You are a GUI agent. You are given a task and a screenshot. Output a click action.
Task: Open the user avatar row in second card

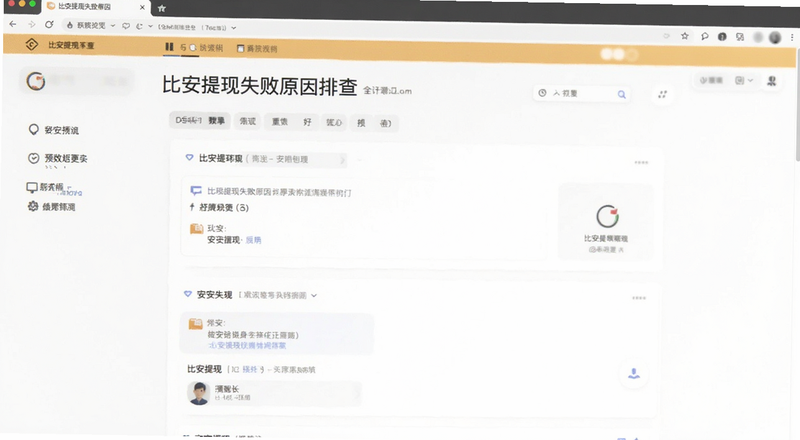click(274, 394)
